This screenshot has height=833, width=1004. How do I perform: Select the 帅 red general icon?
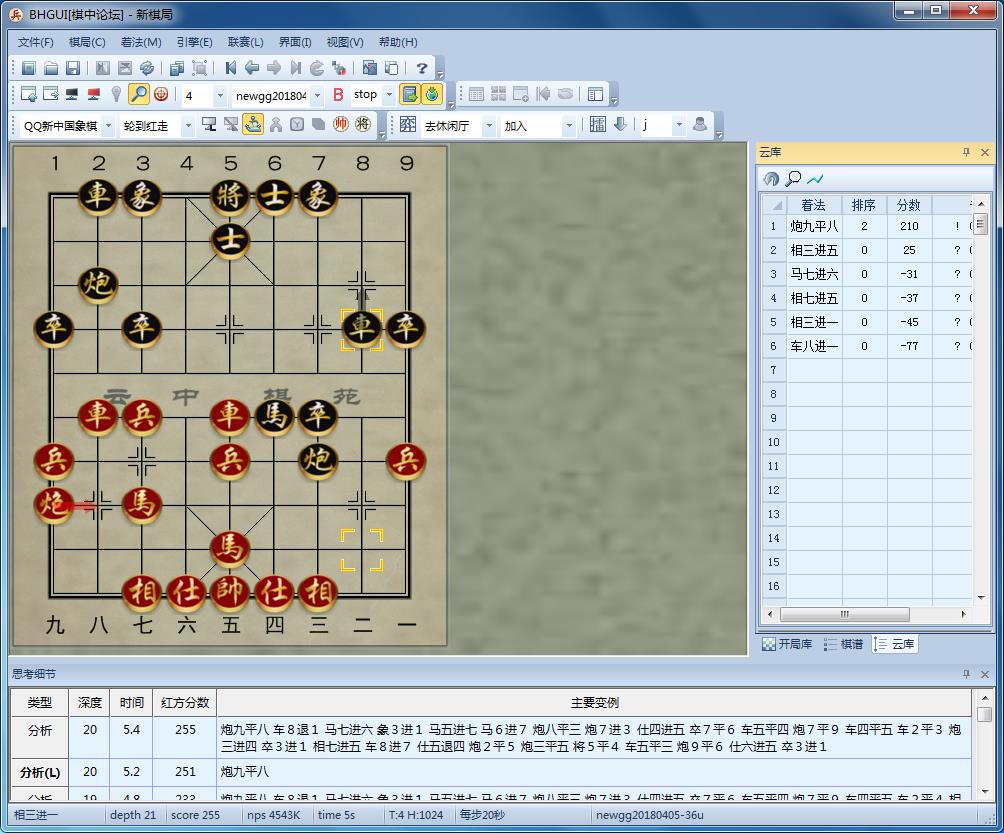340,125
